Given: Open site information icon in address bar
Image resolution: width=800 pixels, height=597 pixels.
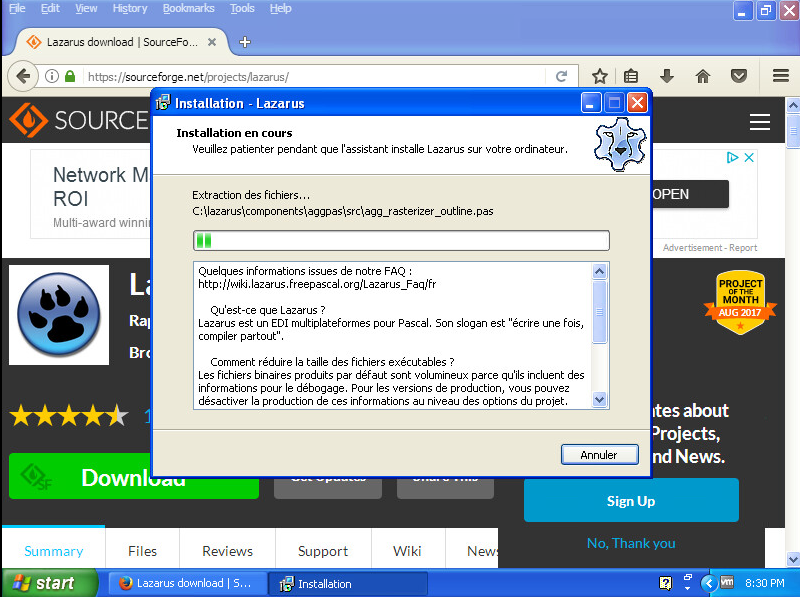Looking at the screenshot, I should click(52, 77).
